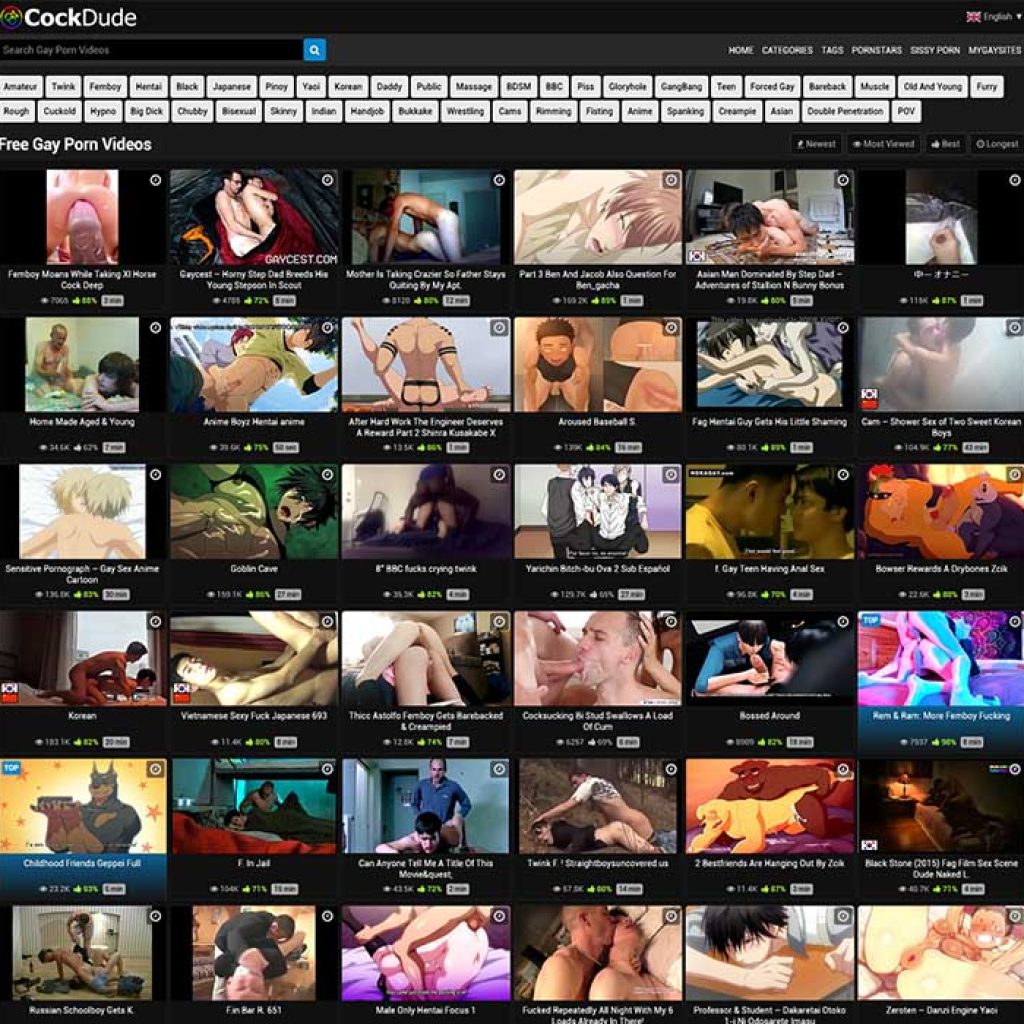Viewport: 1024px width, 1024px height.
Task: Click into the video search field
Action: [150, 49]
